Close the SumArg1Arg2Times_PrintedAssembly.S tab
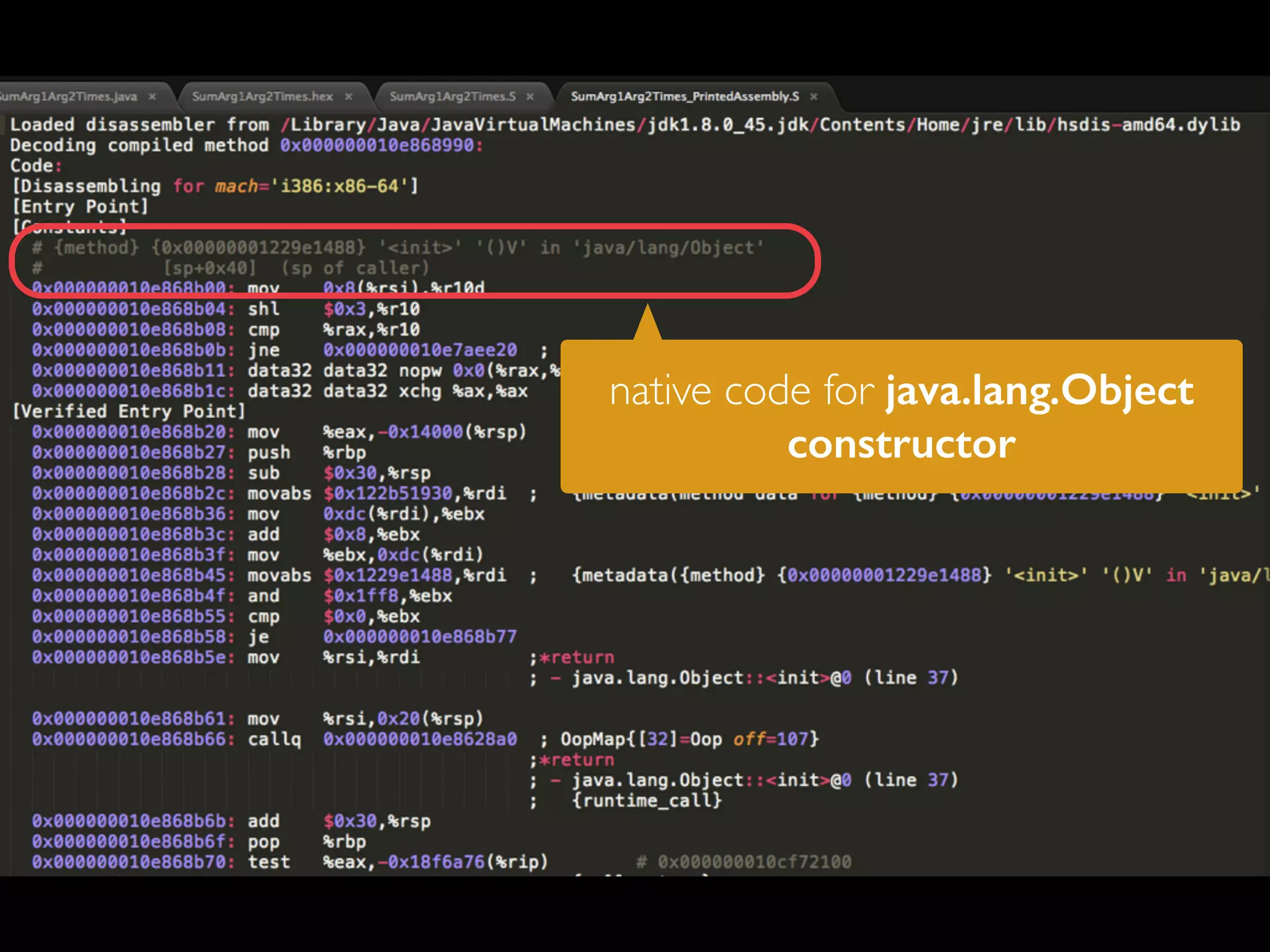 [x=814, y=97]
